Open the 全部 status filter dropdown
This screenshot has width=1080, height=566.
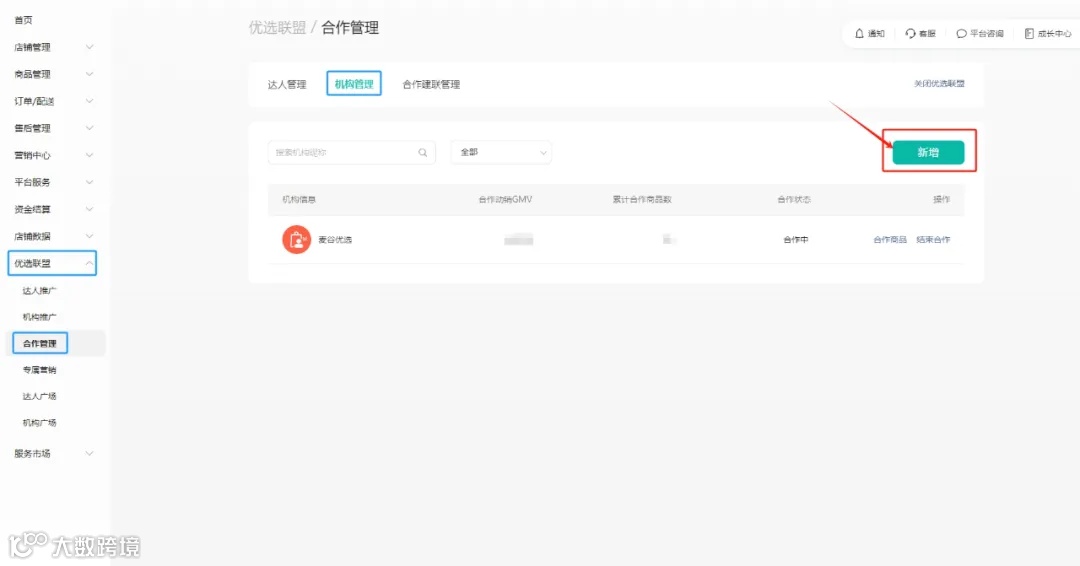tap(501, 152)
